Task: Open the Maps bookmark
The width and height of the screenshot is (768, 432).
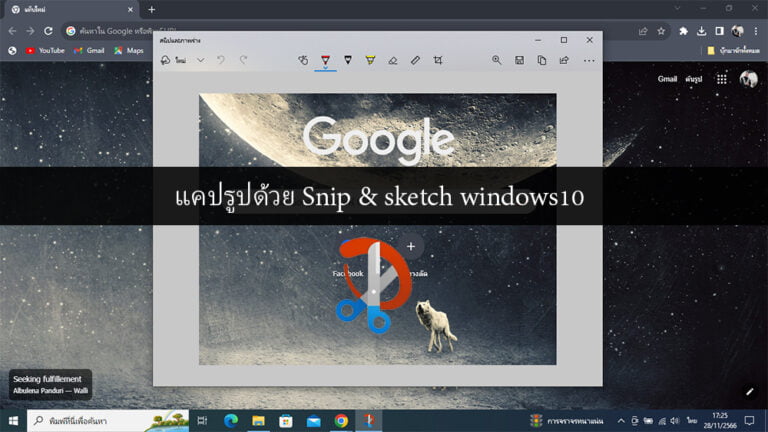Action: (129, 50)
